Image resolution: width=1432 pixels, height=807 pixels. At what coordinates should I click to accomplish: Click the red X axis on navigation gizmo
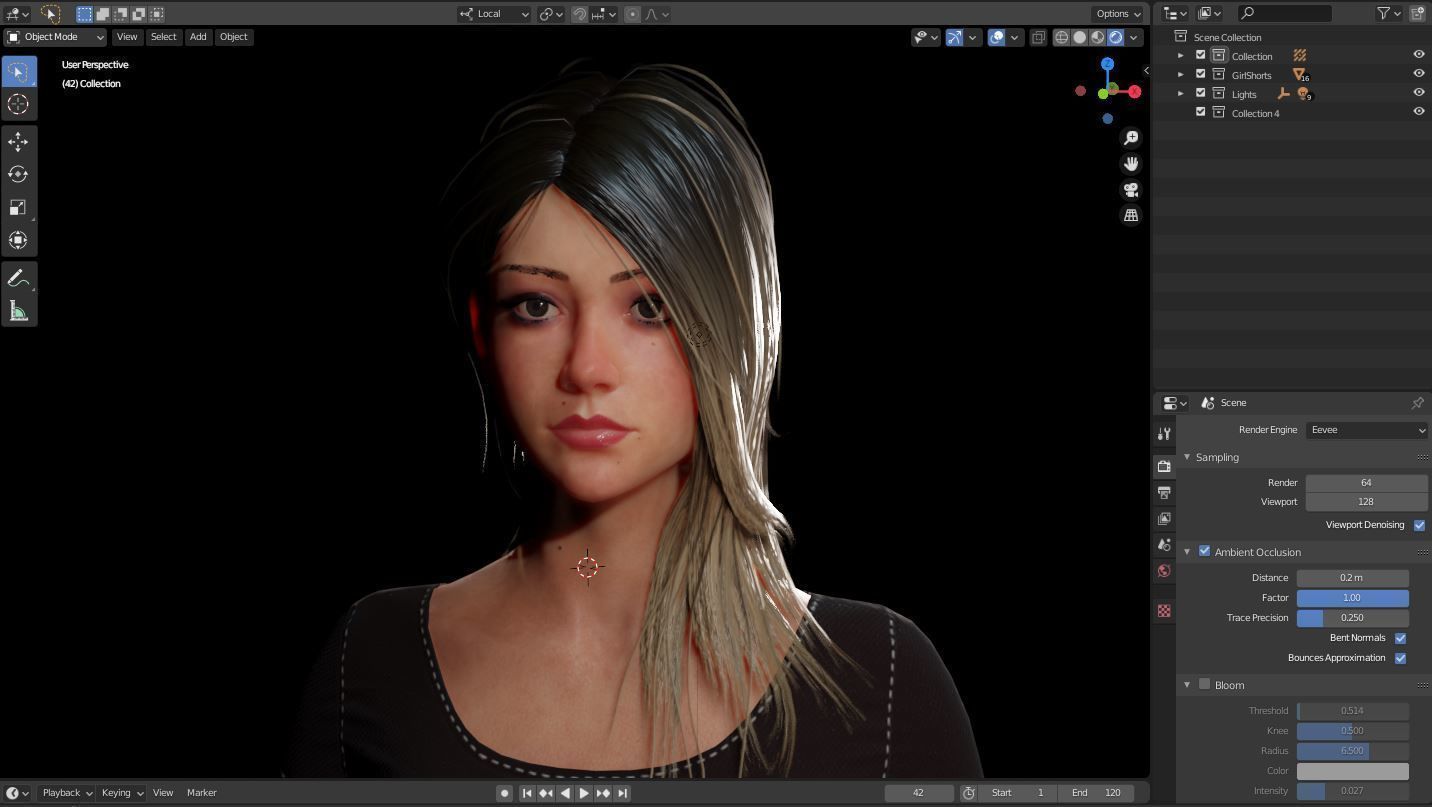click(1134, 92)
